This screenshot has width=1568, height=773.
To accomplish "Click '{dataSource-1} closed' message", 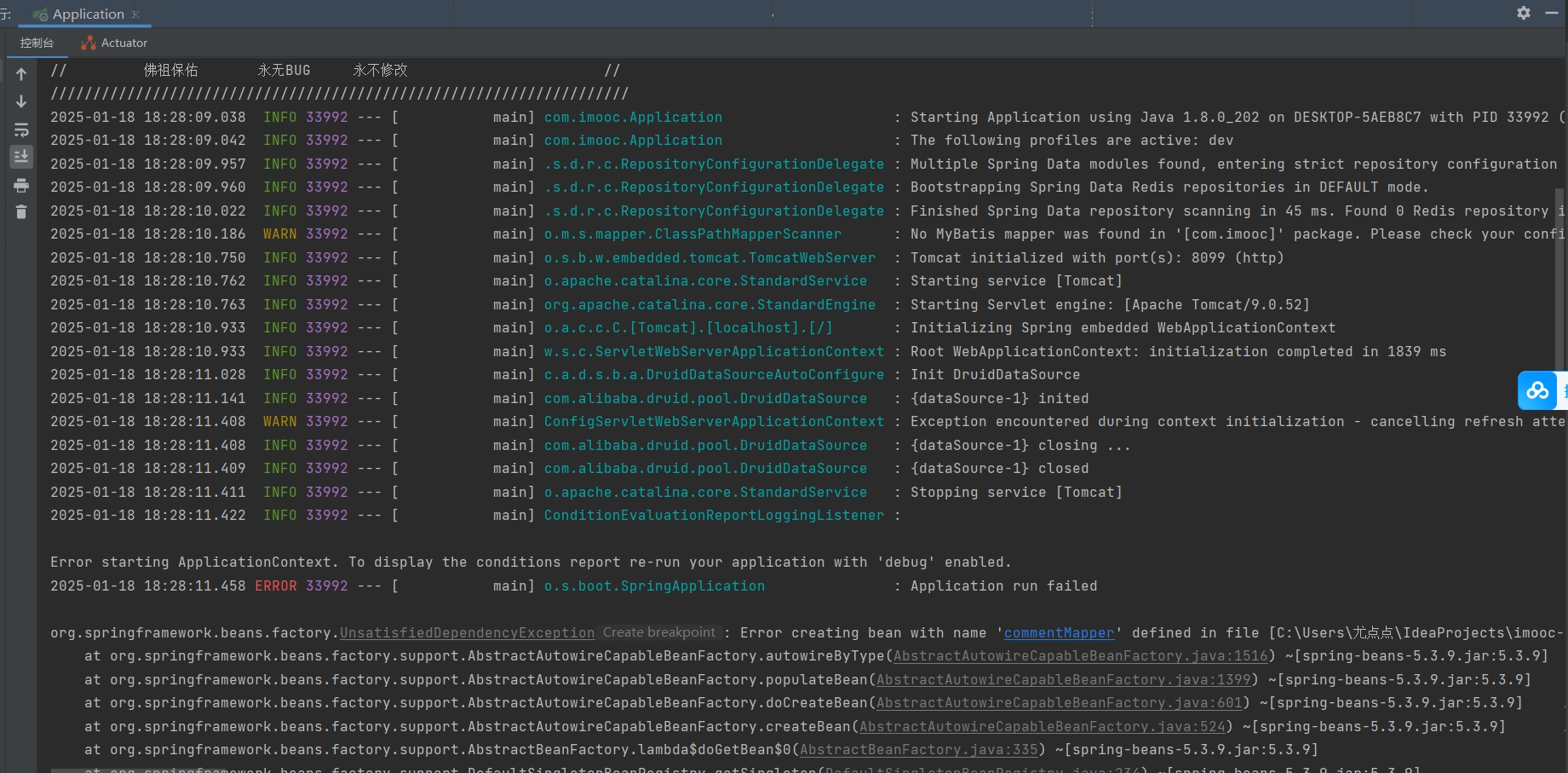I will [999, 469].
